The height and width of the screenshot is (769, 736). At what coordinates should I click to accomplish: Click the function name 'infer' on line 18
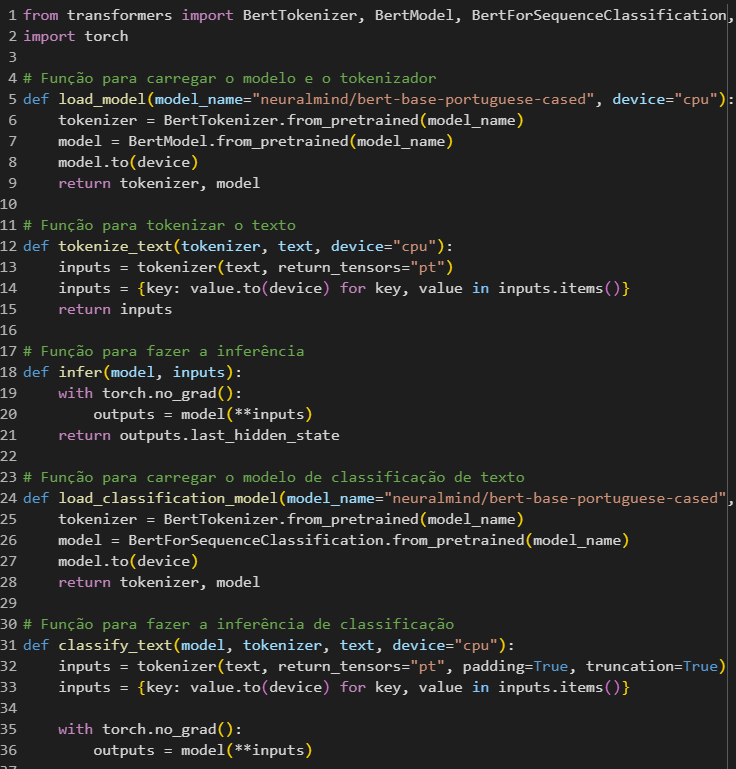80,373
